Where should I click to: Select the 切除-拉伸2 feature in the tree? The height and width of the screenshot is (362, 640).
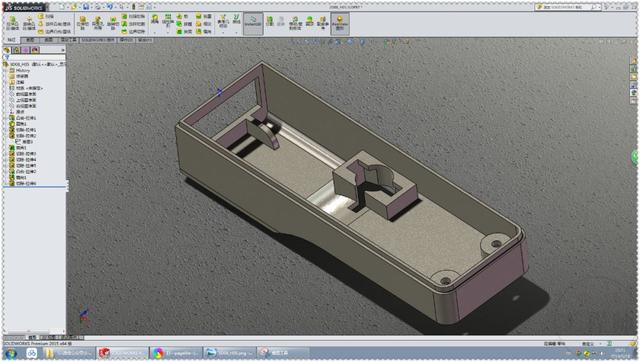[23, 135]
